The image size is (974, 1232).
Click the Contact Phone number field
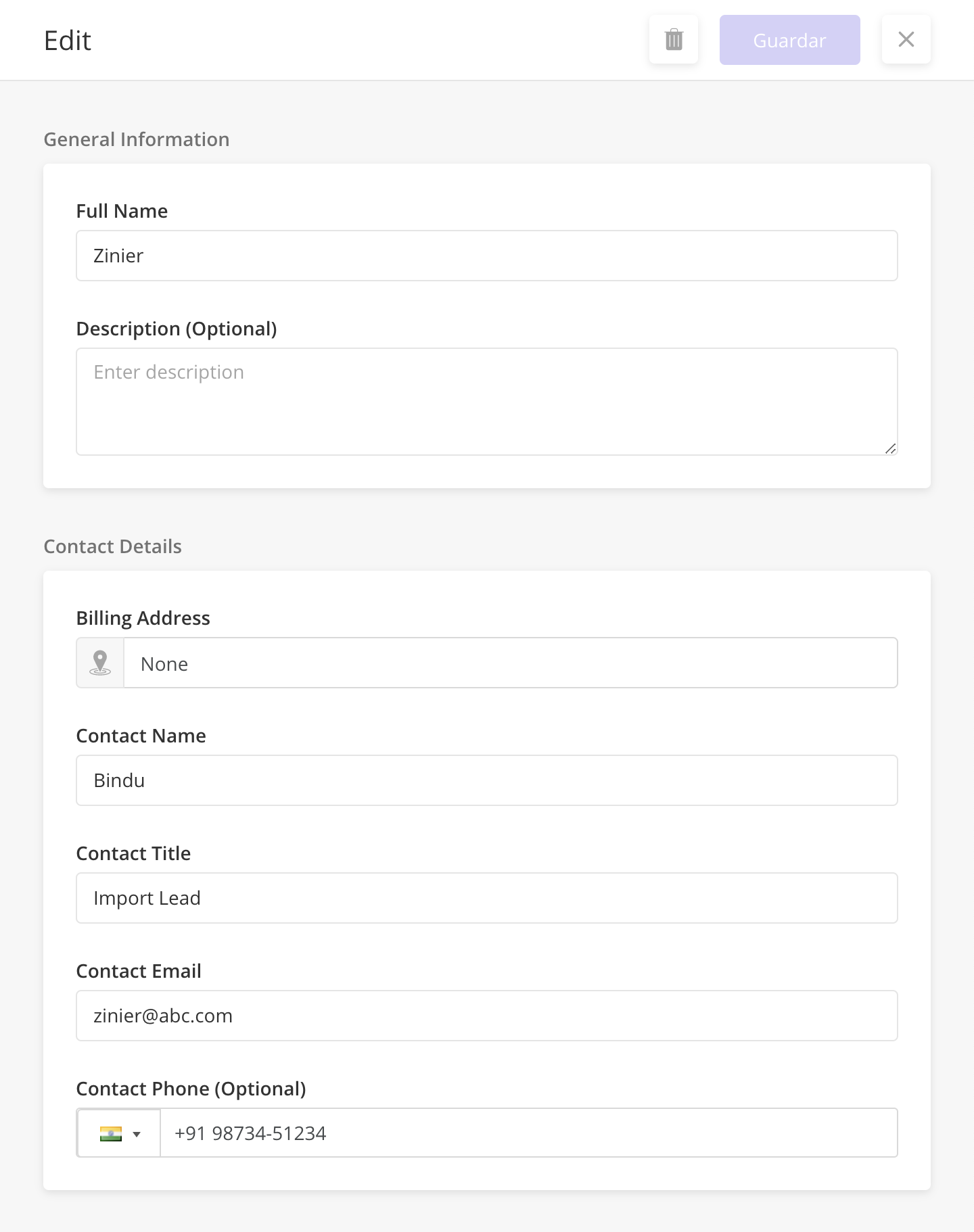coord(529,1133)
